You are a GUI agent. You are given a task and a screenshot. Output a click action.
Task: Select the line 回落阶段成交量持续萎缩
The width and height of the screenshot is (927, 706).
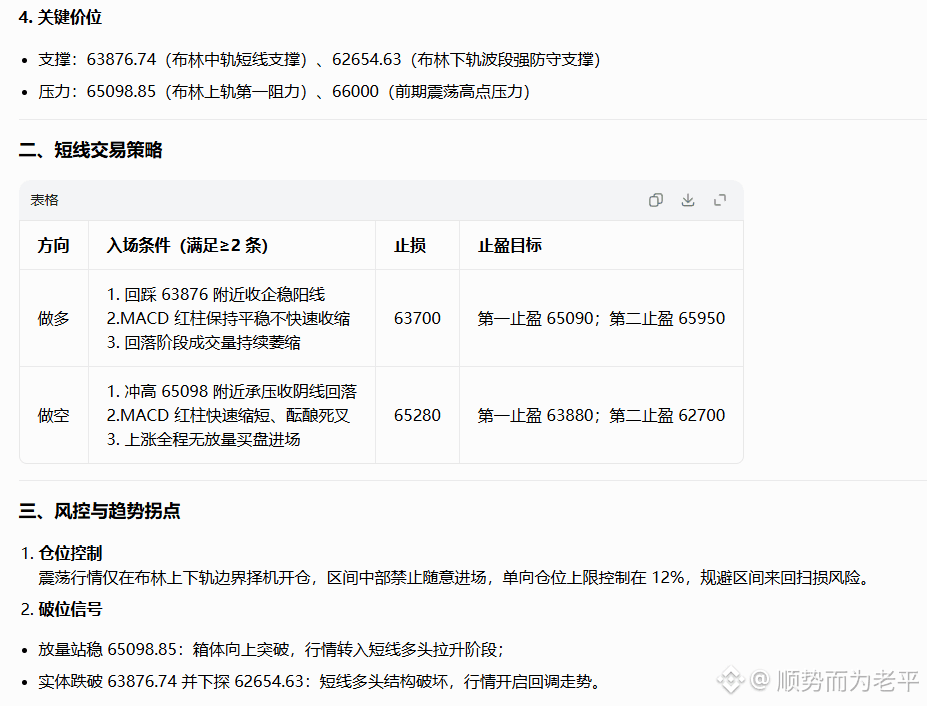tap(203, 342)
